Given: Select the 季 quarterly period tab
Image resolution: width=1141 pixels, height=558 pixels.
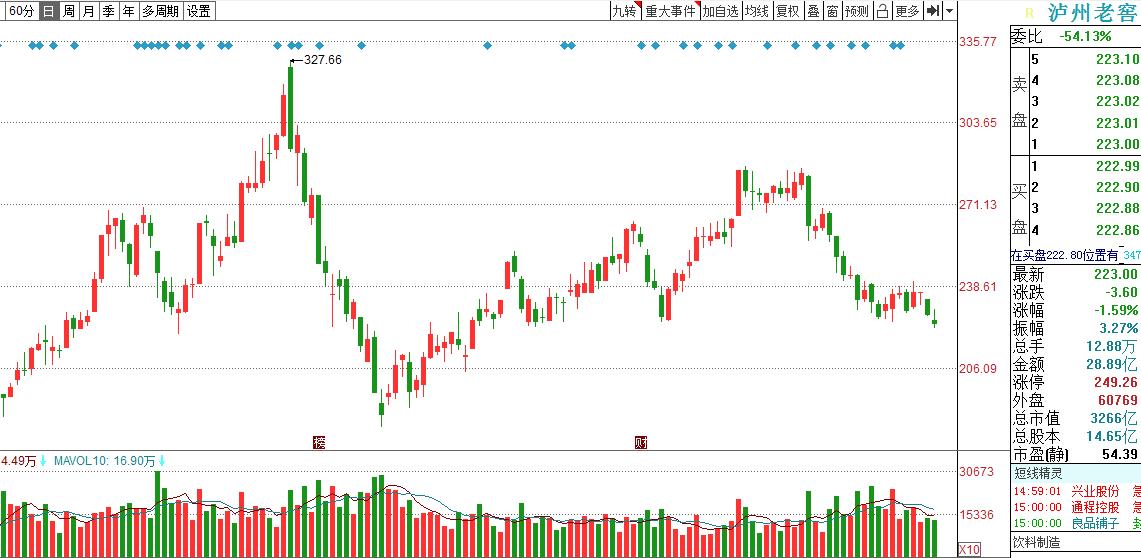Looking at the screenshot, I should (x=108, y=11).
